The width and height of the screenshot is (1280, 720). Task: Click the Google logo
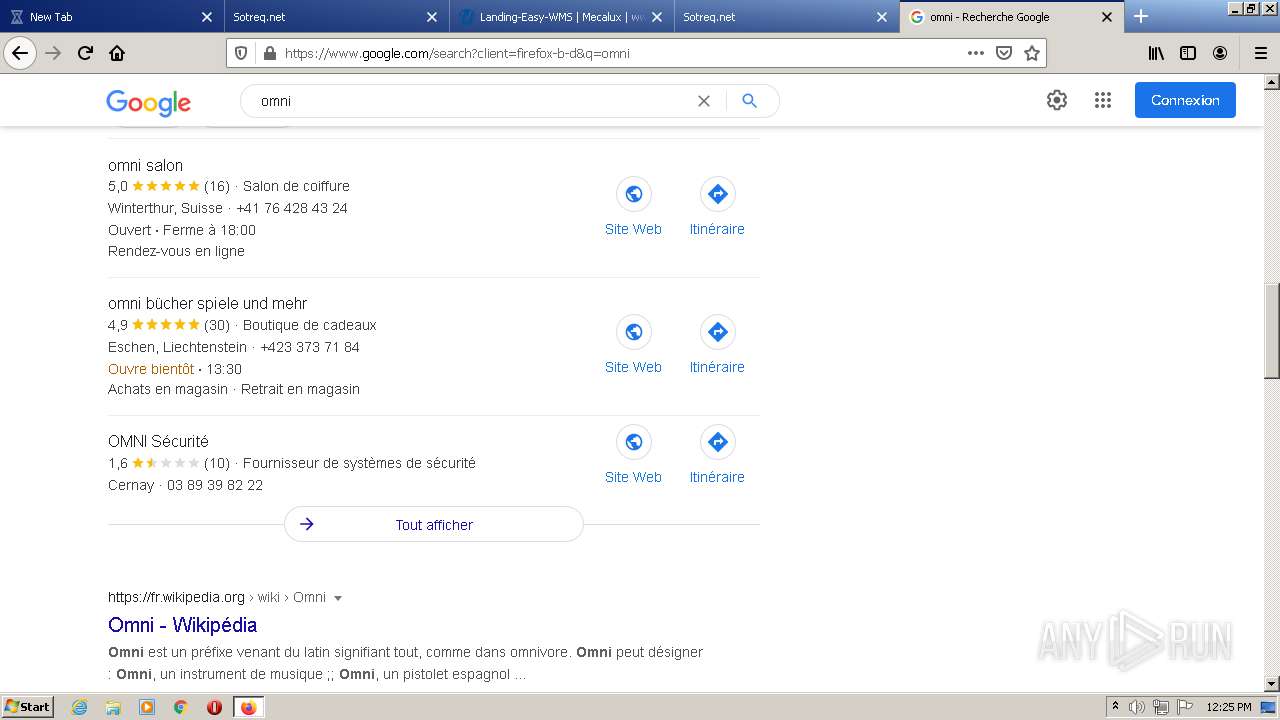pos(148,102)
